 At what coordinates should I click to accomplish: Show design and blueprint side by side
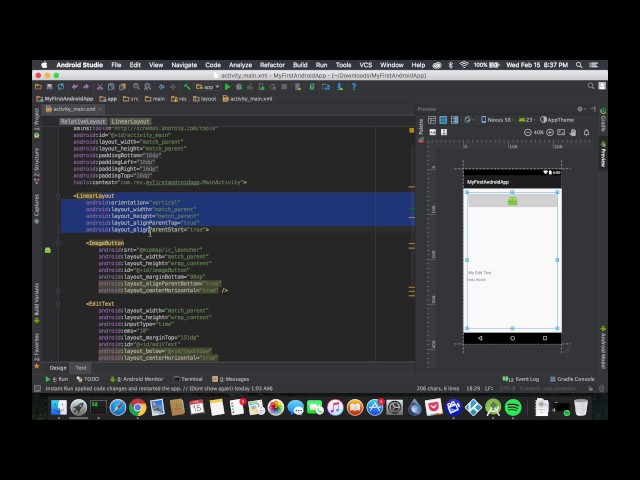click(454, 120)
